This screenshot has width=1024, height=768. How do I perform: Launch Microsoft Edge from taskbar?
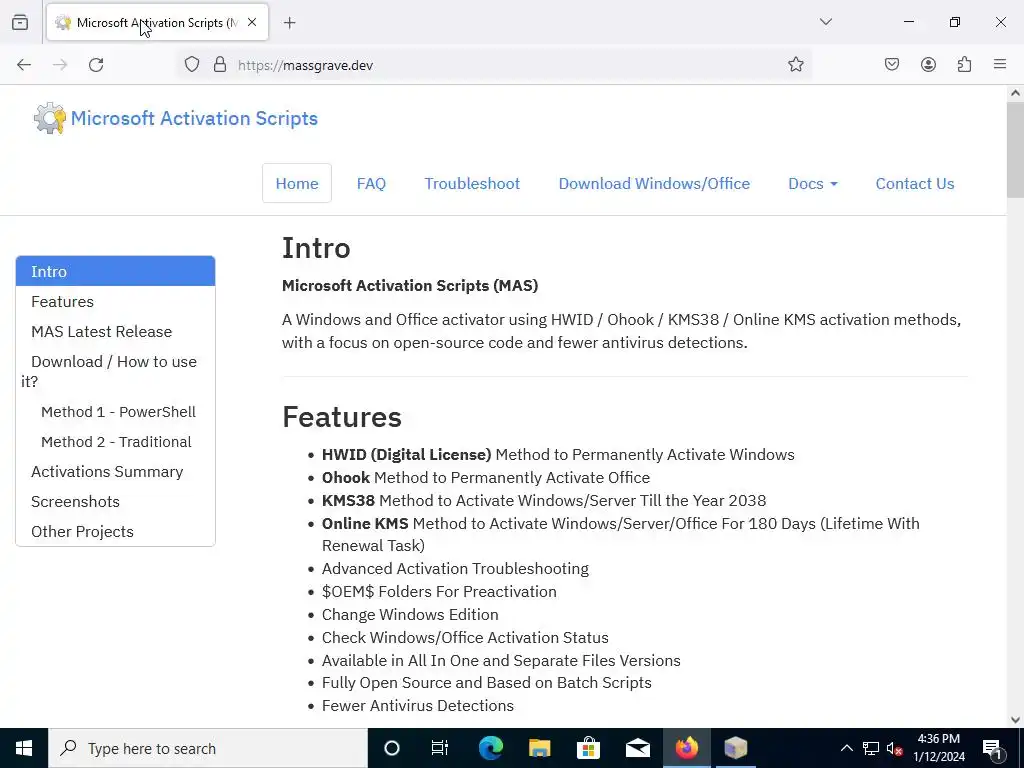pos(490,748)
